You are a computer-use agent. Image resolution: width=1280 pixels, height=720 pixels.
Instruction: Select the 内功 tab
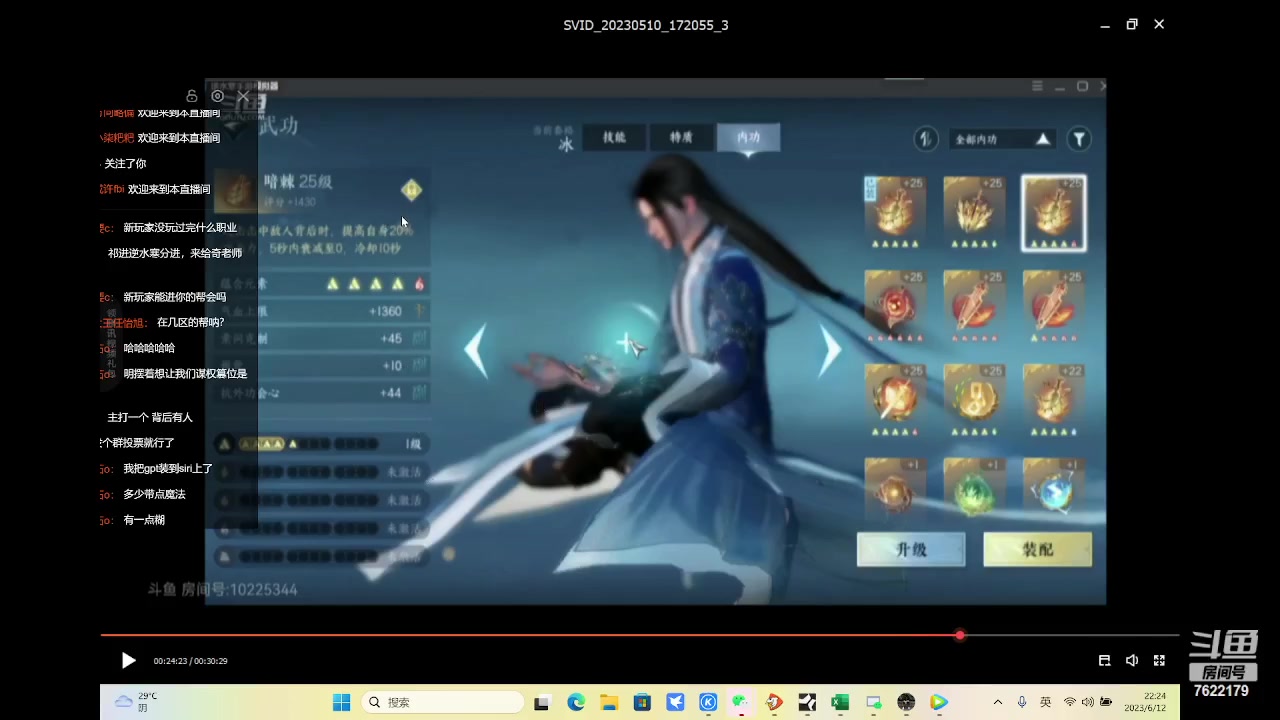pos(748,138)
